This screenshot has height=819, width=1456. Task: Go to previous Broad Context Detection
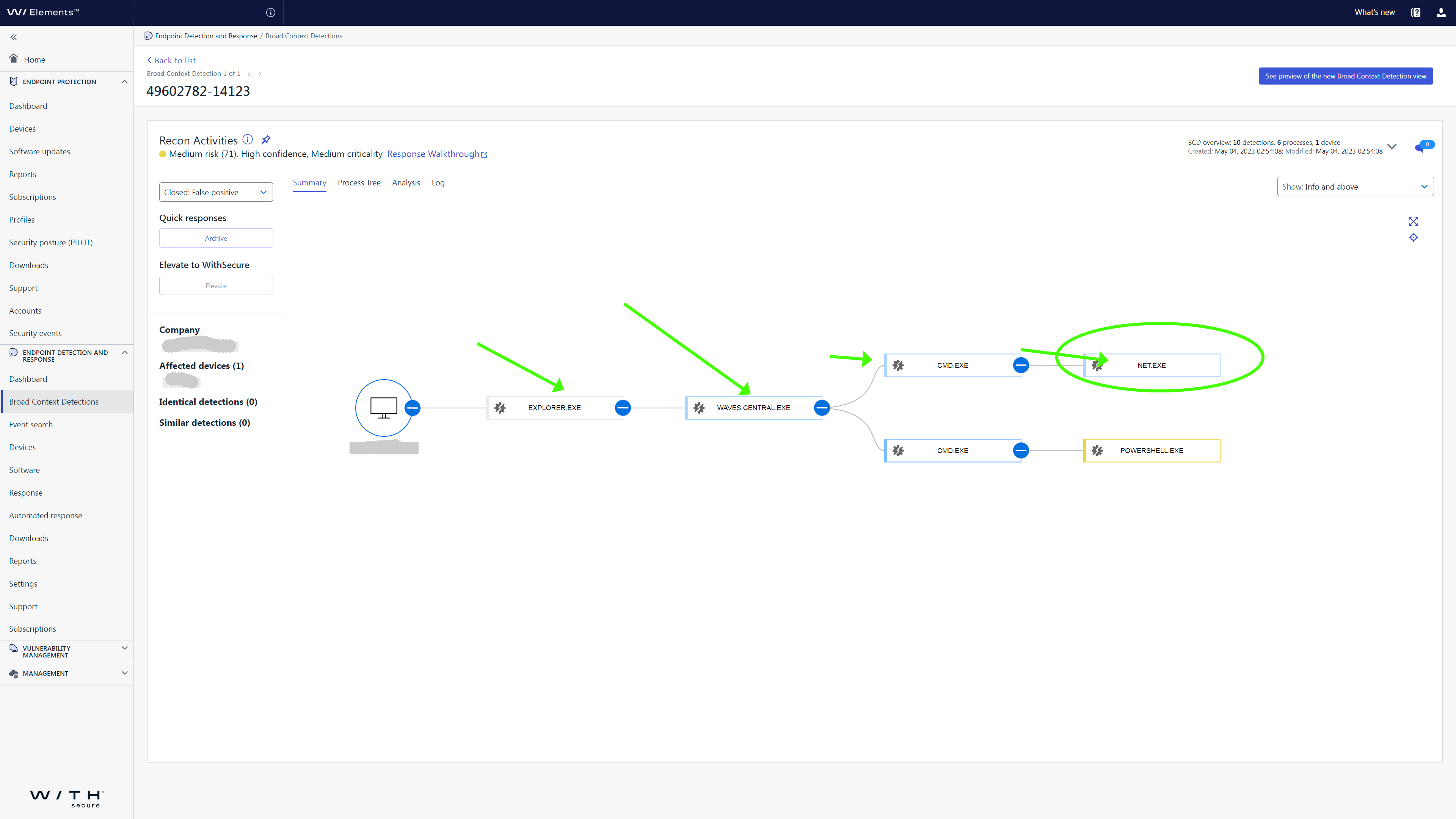[x=249, y=74]
